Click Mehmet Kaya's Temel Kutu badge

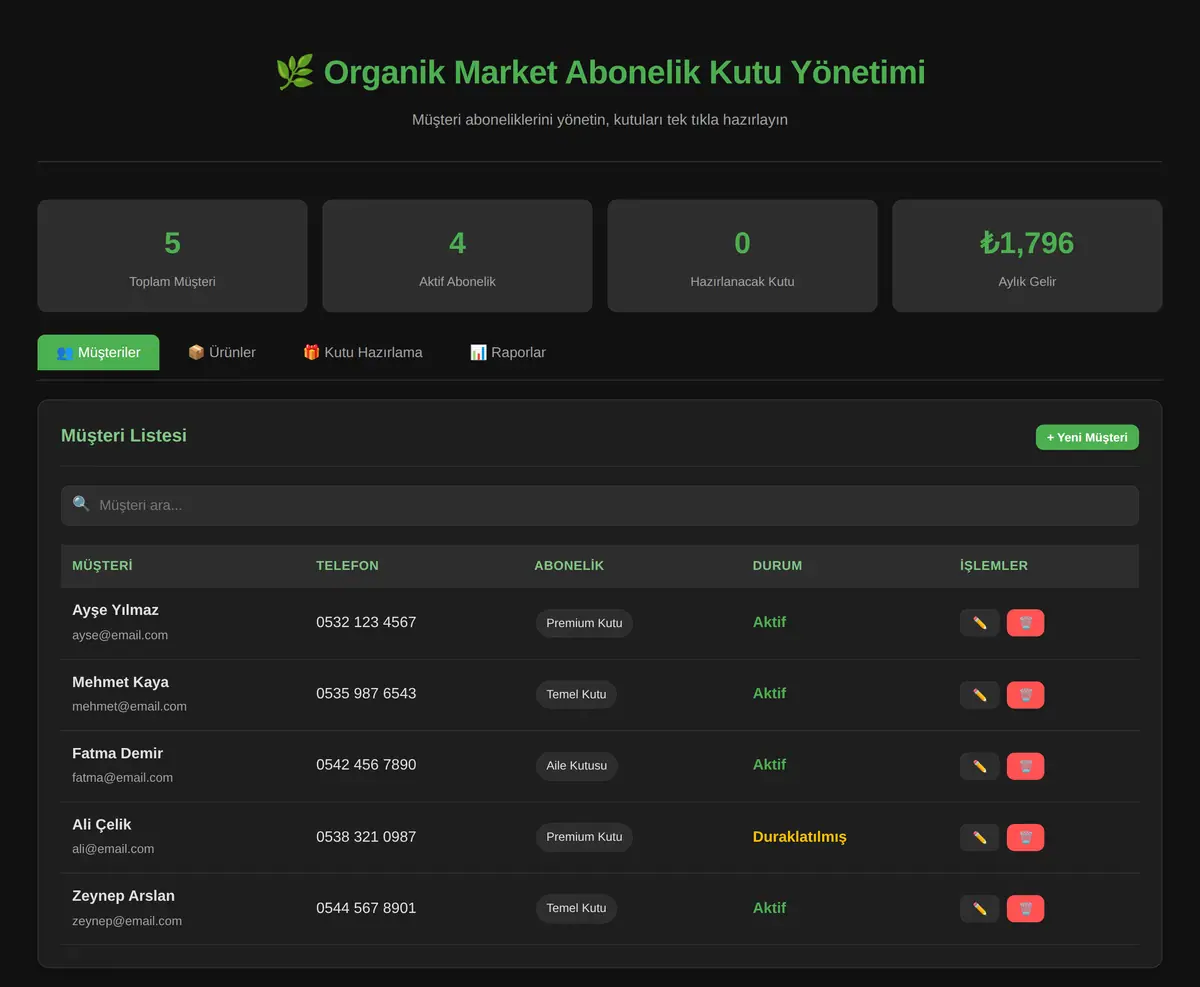(576, 694)
